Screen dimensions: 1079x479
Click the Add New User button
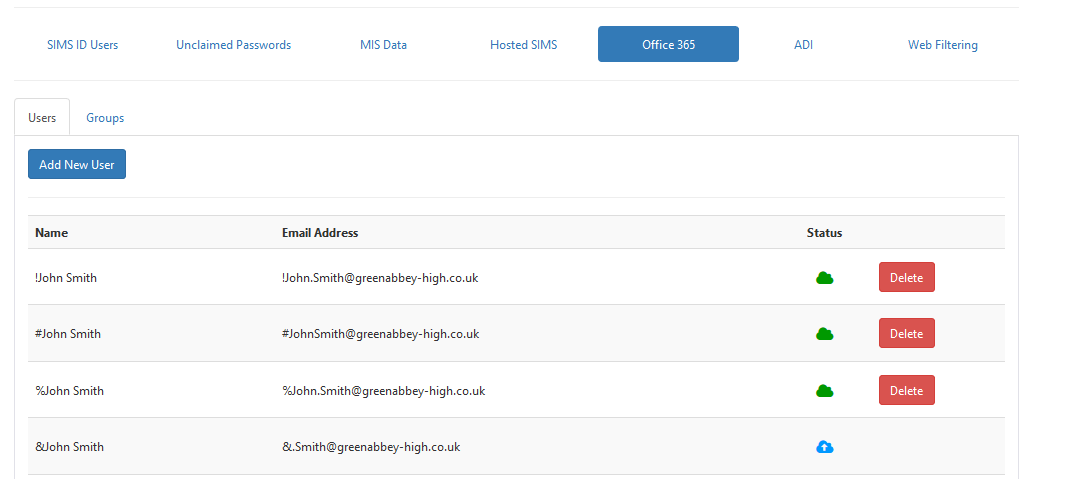[77, 164]
